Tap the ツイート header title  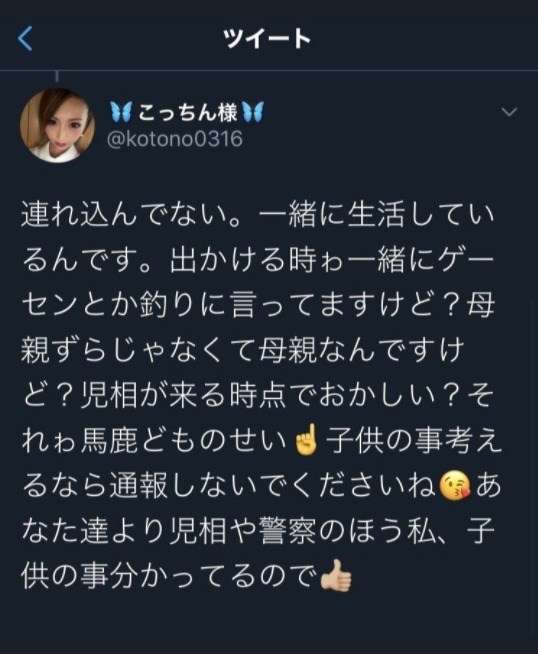pyautogui.click(x=268, y=38)
